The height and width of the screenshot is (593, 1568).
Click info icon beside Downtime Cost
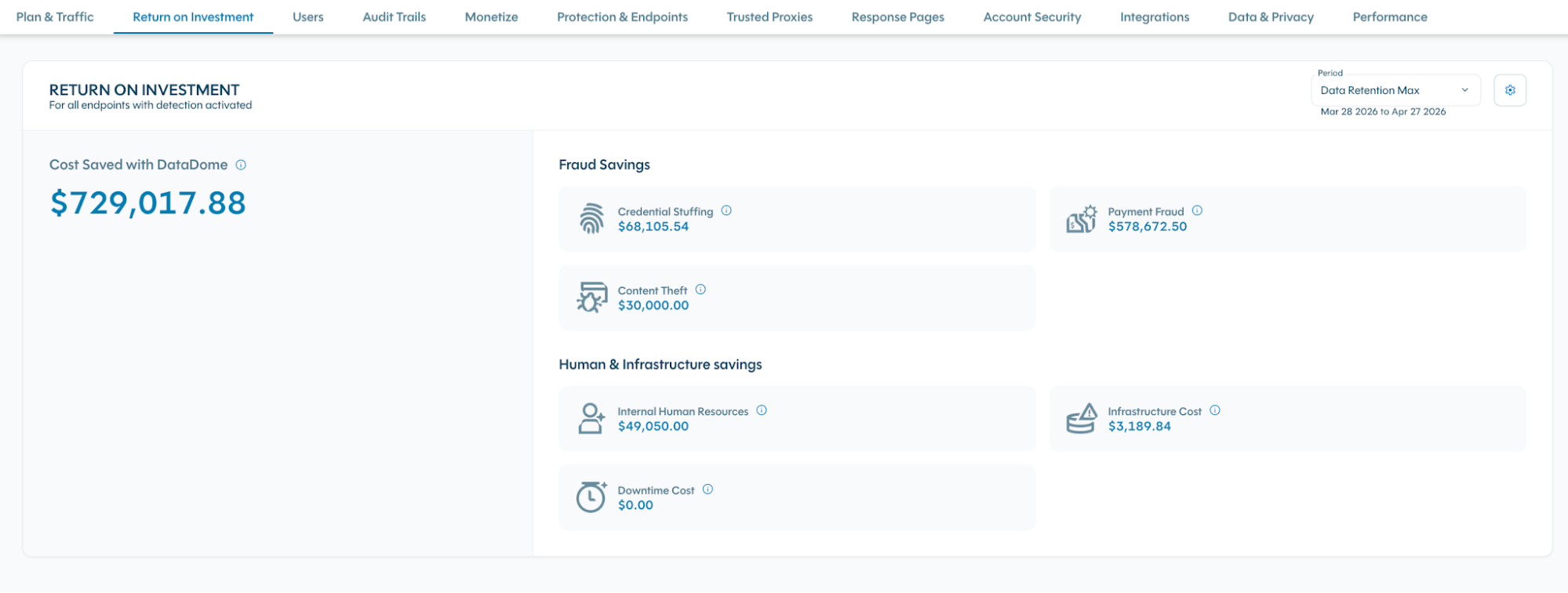click(708, 489)
